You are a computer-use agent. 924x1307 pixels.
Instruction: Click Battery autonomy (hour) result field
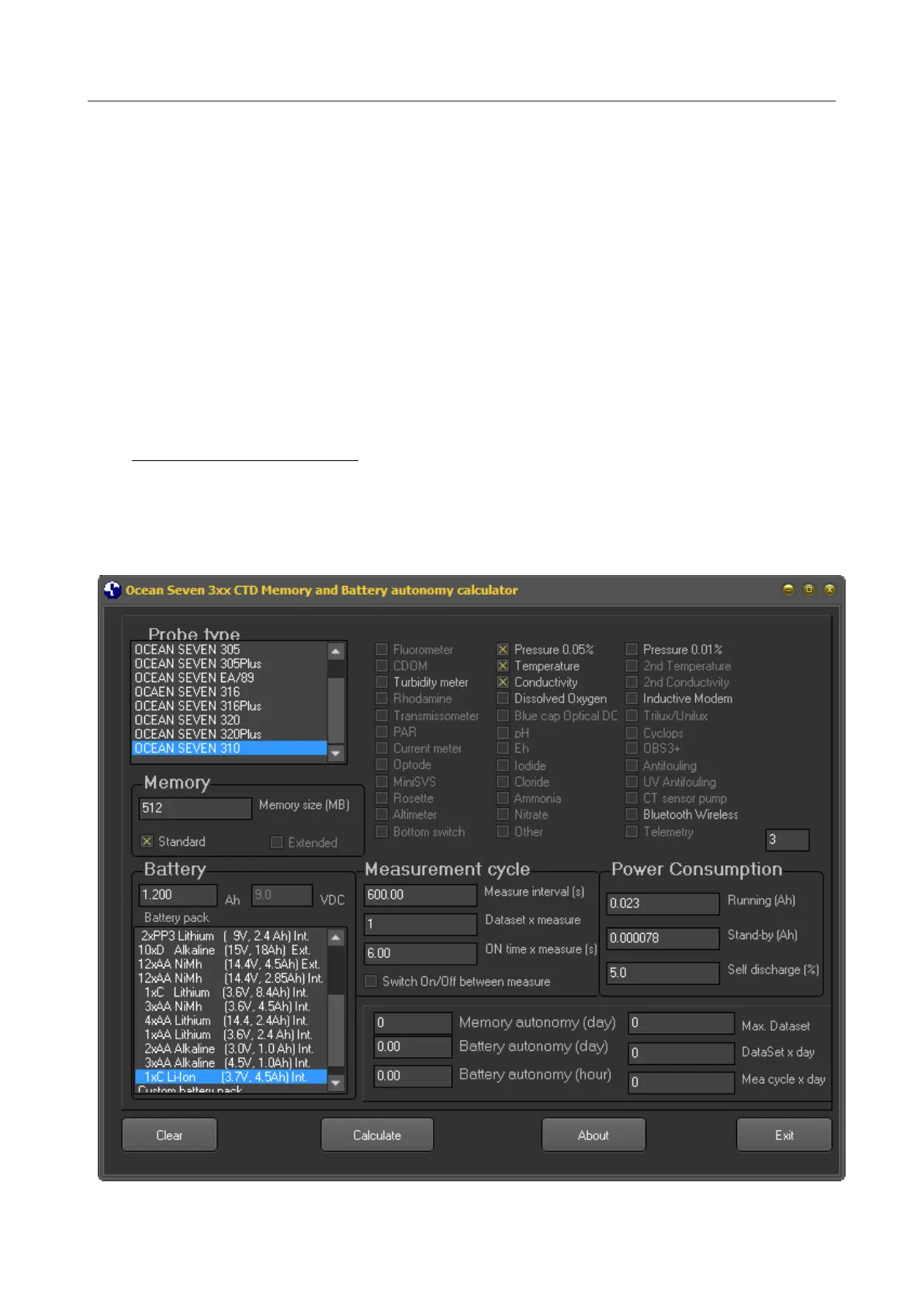coord(413,1076)
